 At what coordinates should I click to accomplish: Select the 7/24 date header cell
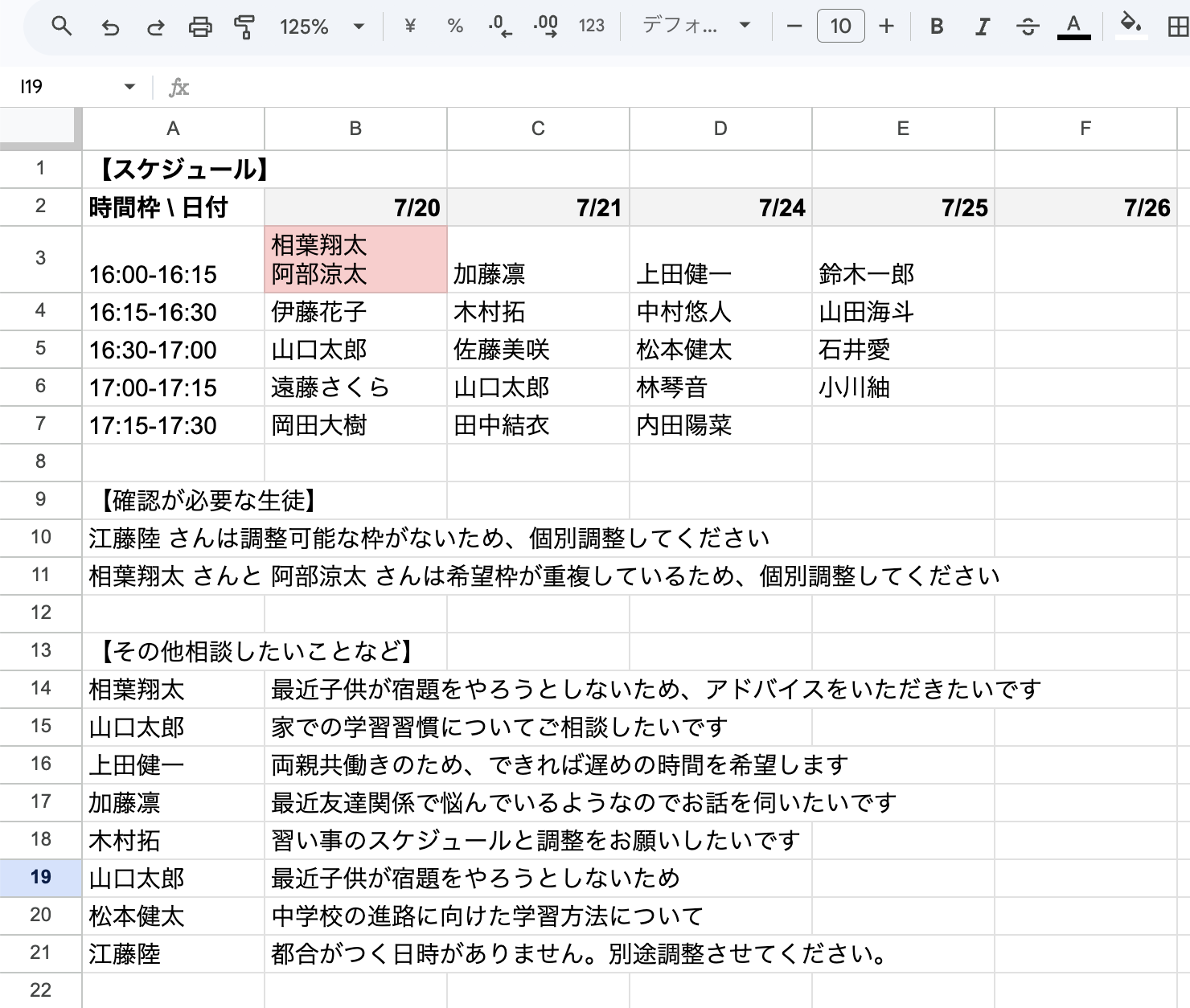pyautogui.click(x=720, y=207)
